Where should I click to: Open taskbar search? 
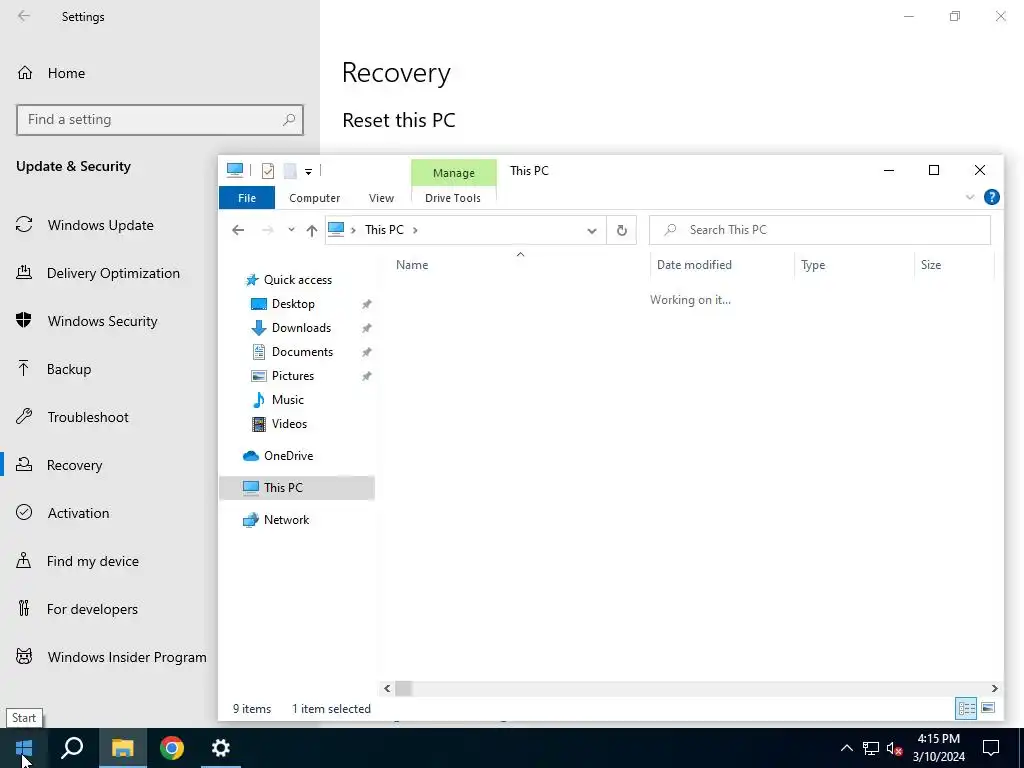[x=72, y=748]
